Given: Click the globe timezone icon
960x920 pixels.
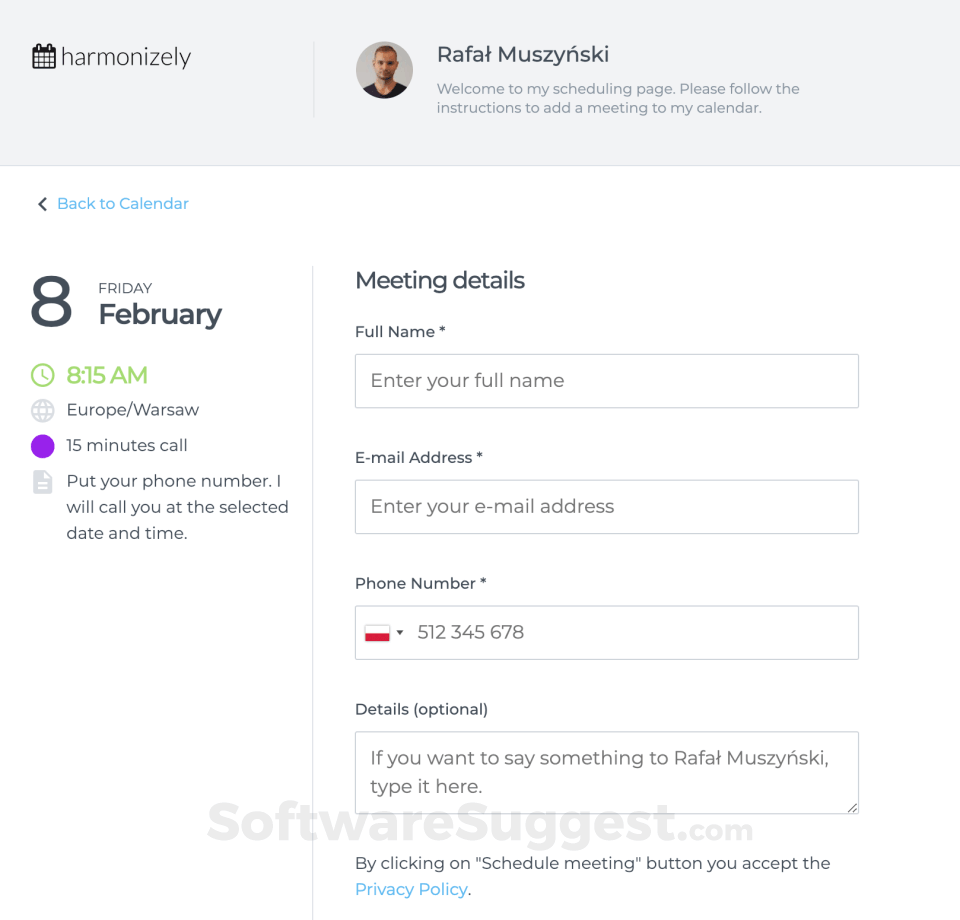Looking at the screenshot, I should pyautogui.click(x=43, y=410).
